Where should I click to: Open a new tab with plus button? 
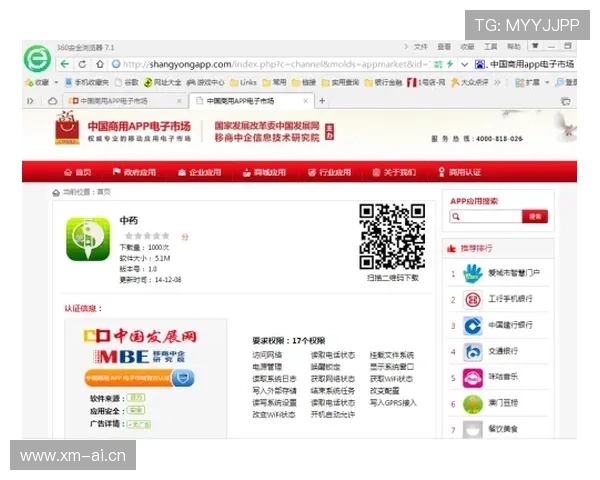pyautogui.click(x=322, y=101)
